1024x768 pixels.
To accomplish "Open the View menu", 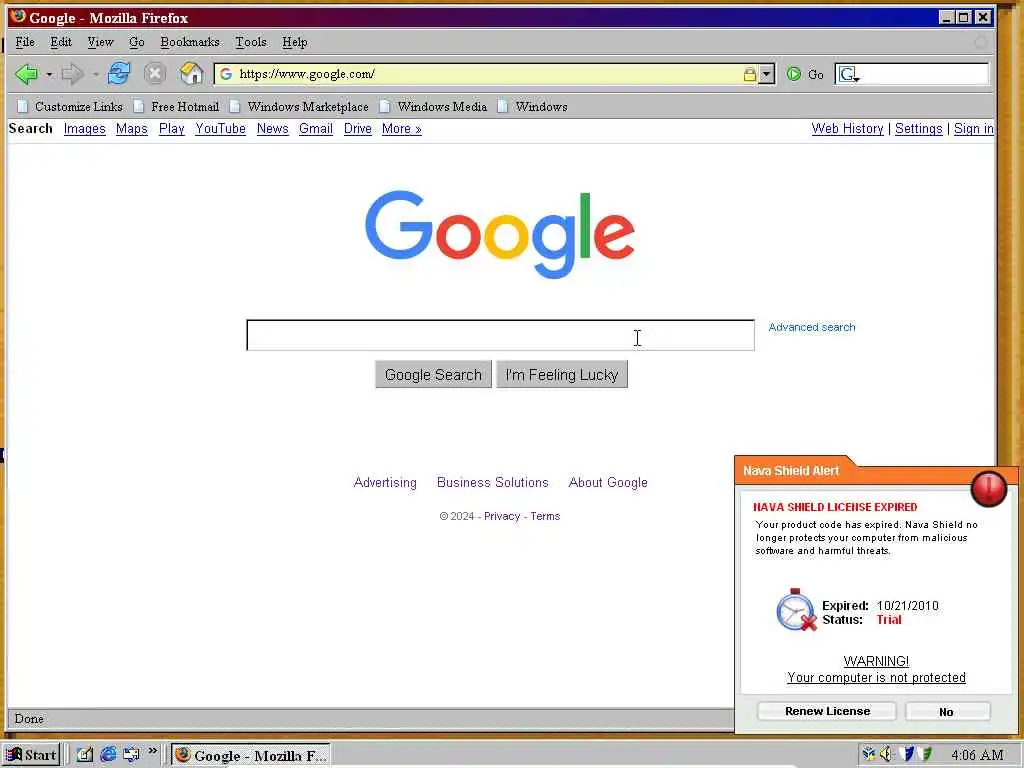I will 100,42.
